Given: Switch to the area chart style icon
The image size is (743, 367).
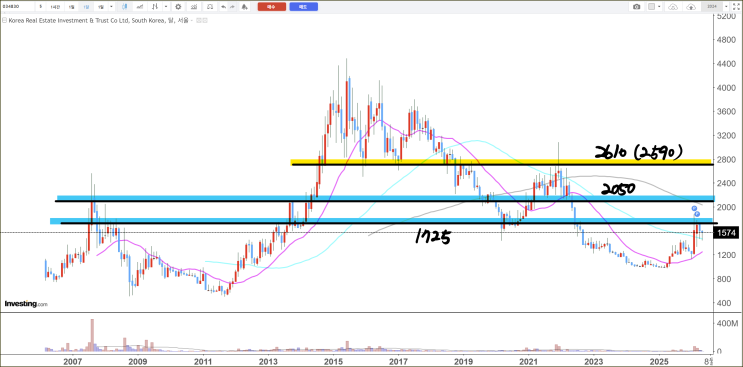Looking at the screenshot, I should [x=139, y=7].
